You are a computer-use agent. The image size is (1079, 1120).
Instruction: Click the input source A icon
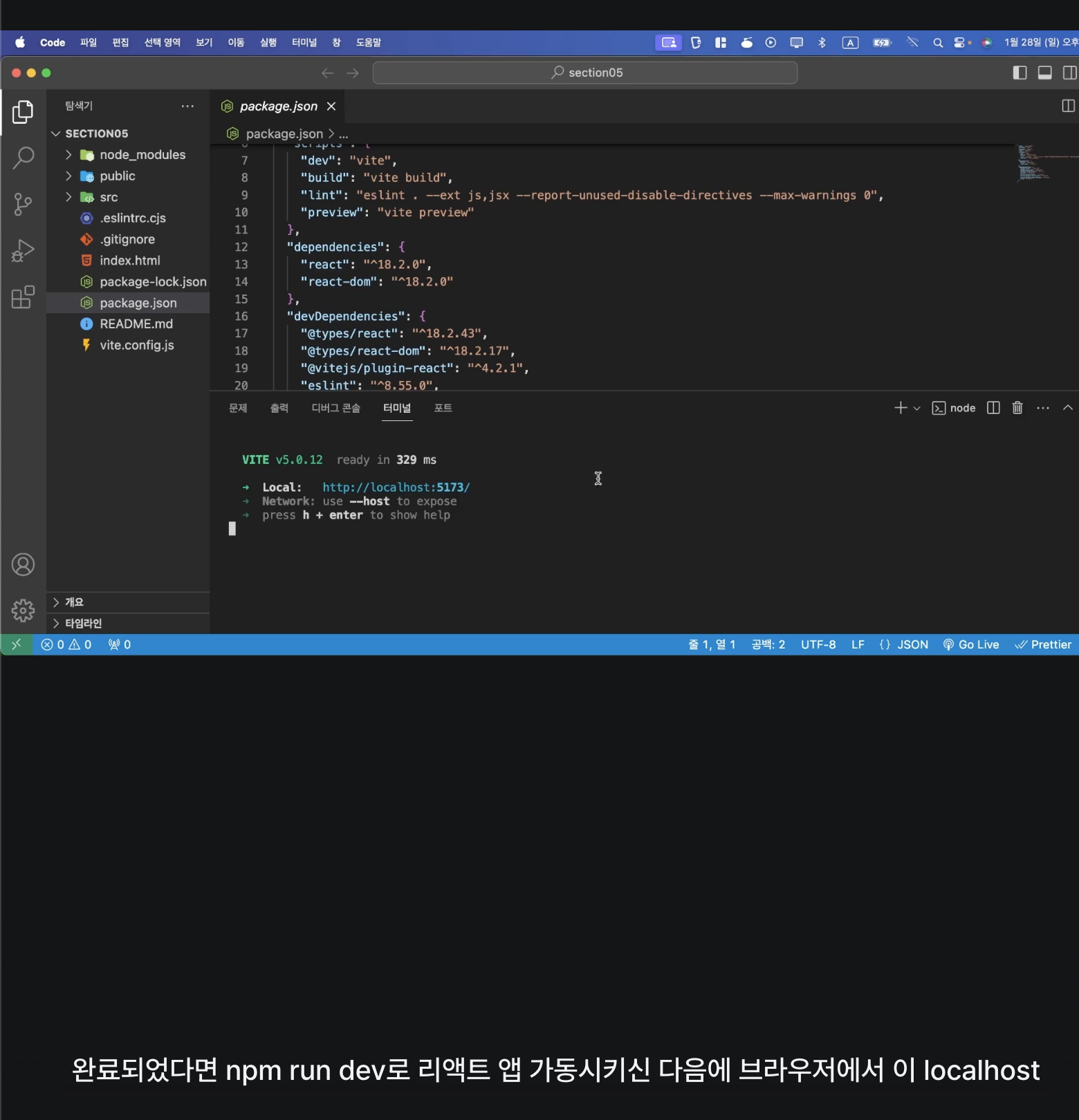click(850, 43)
